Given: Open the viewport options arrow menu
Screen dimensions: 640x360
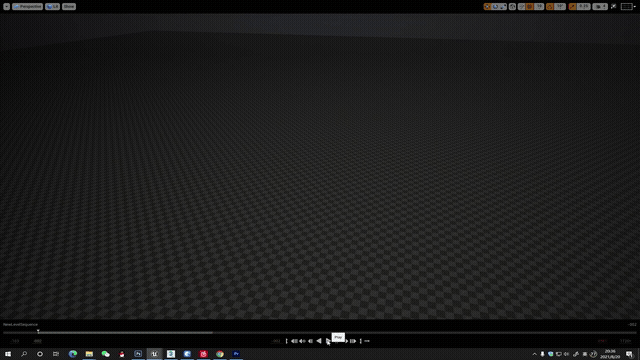Looking at the screenshot, I should [x=7, y=7].
